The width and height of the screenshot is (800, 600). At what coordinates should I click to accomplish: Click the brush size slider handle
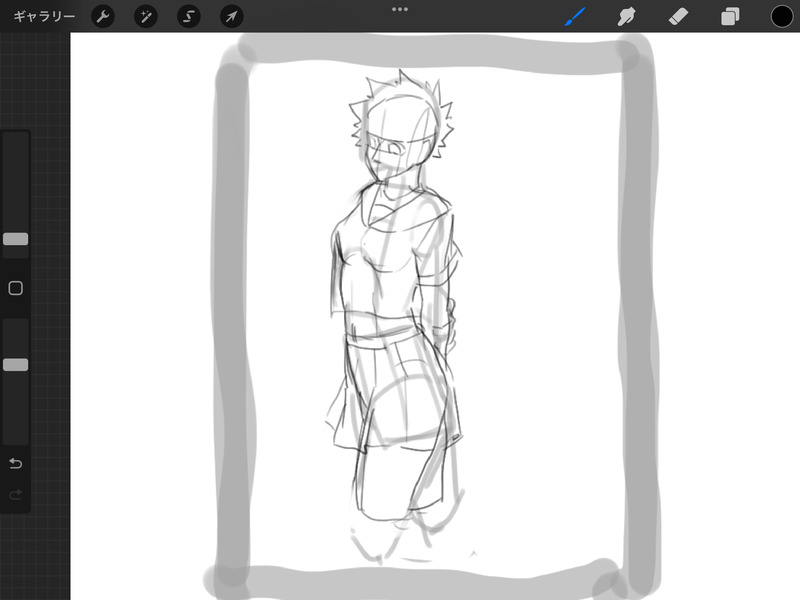tap(16, 239)
